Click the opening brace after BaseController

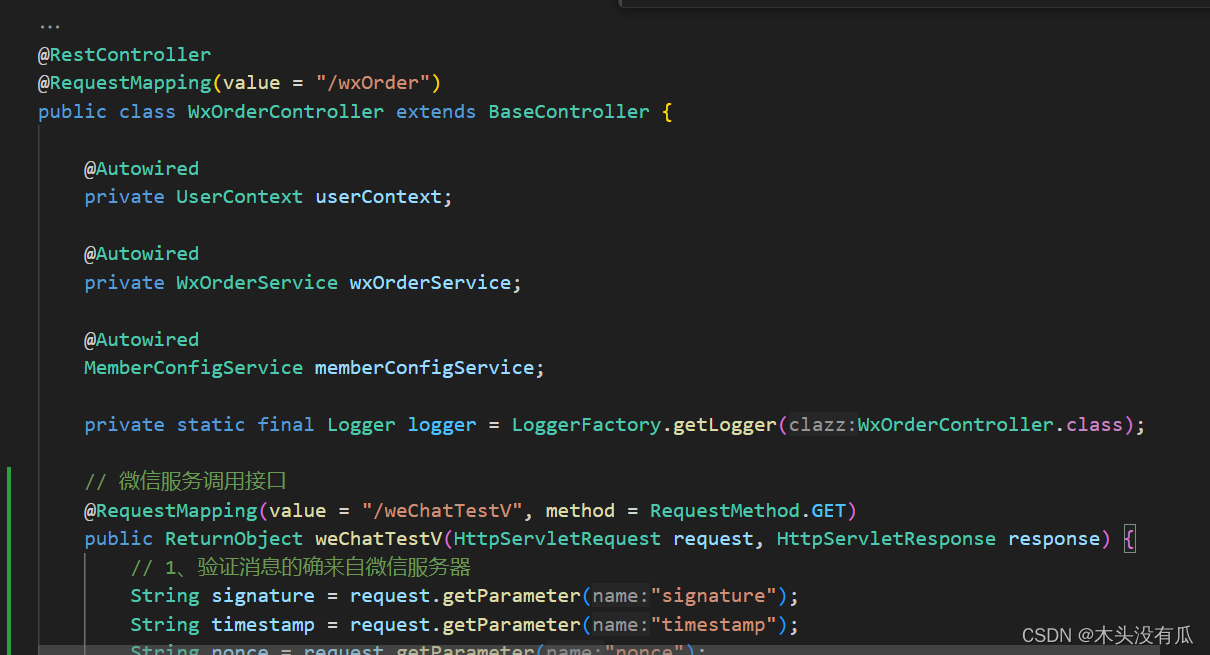pos(667,111)
